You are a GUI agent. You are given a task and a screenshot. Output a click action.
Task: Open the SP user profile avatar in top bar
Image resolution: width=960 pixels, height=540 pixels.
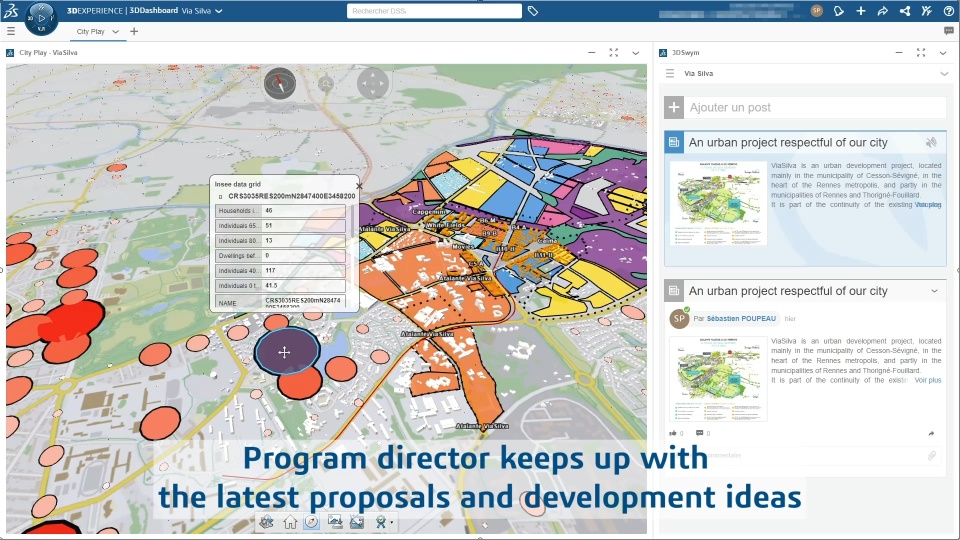[816, 10]
